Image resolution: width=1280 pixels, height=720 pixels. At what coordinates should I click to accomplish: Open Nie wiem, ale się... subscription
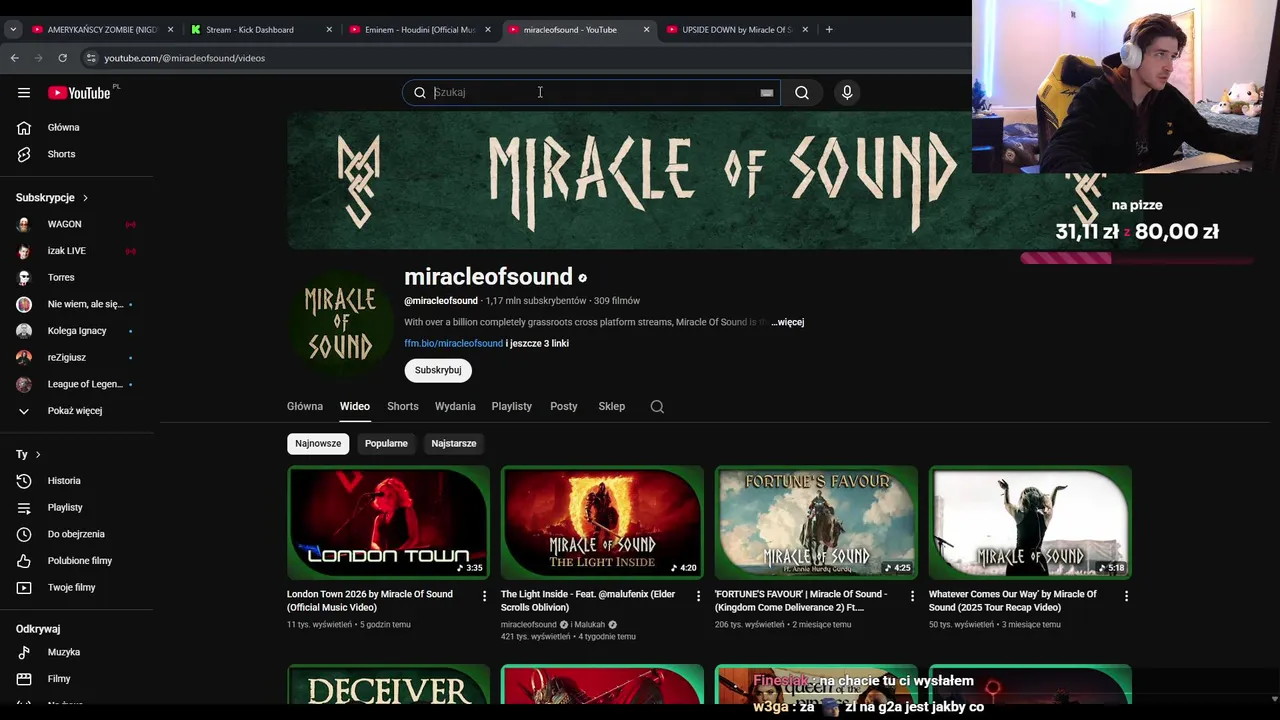click(77, 304)
